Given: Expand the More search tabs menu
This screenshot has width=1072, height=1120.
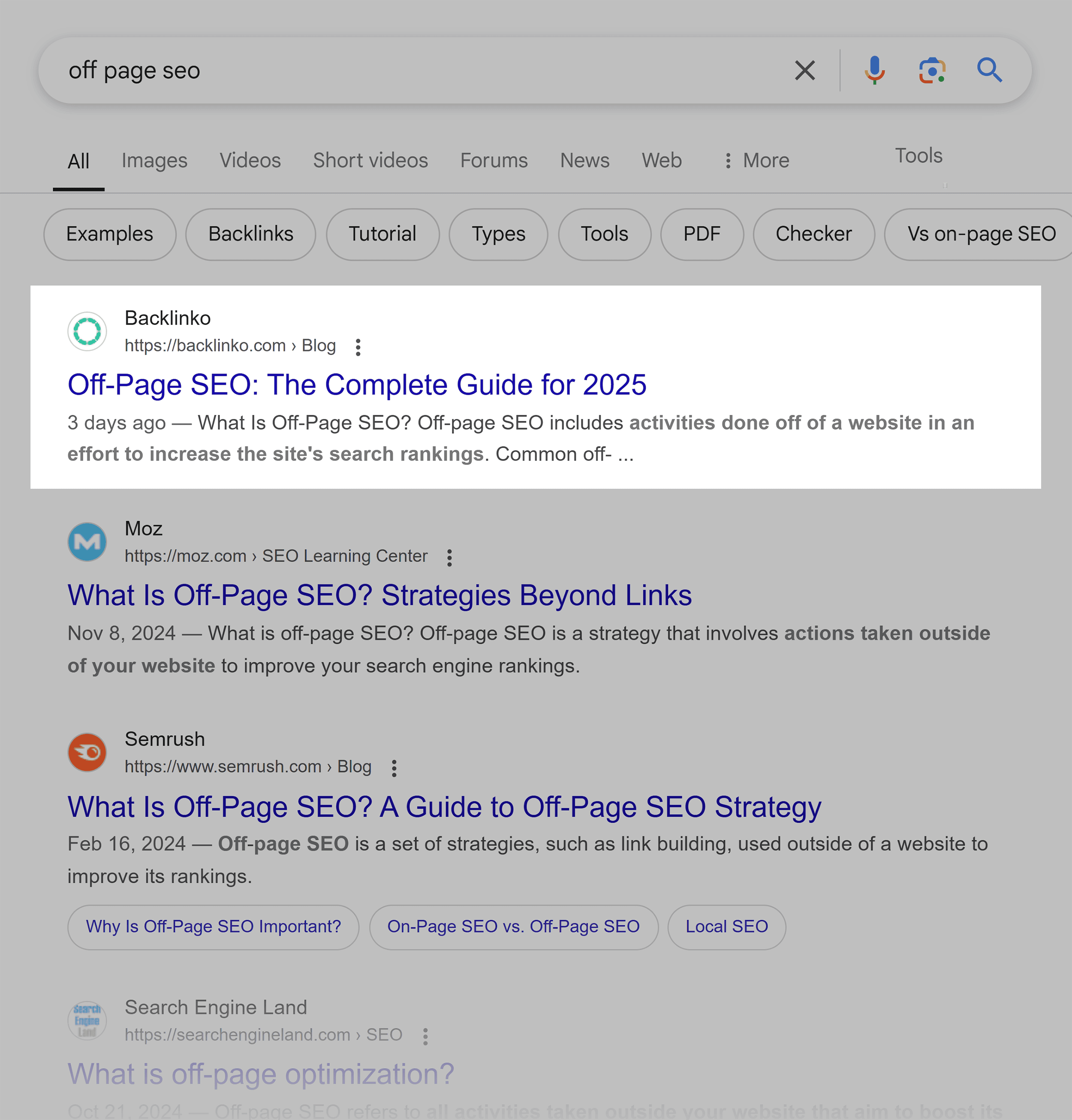Looking at the screenshot, I should point(757,160).
